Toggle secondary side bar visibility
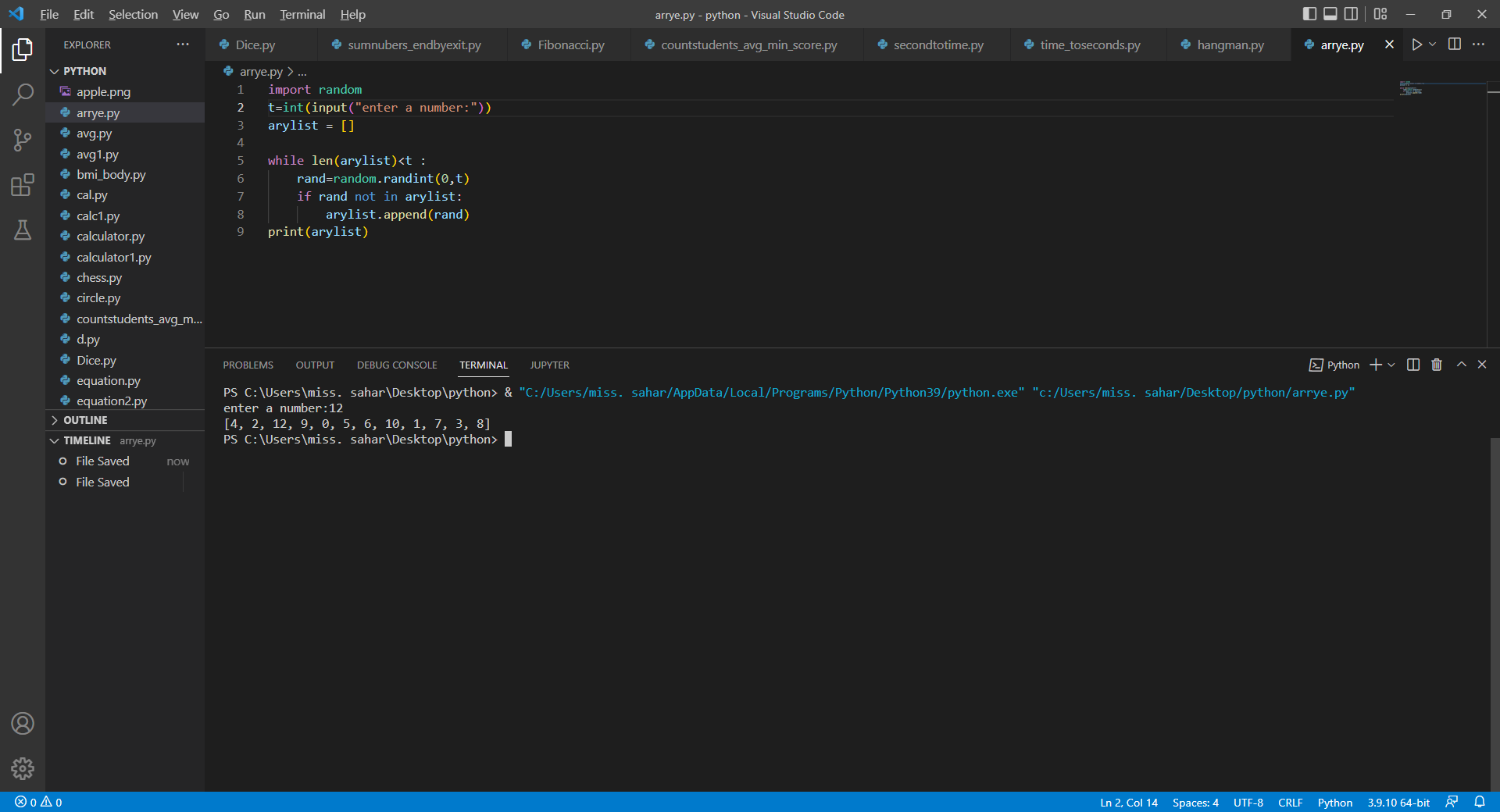This screenshot has height=812, width=1500. [x=1351, y=14]
